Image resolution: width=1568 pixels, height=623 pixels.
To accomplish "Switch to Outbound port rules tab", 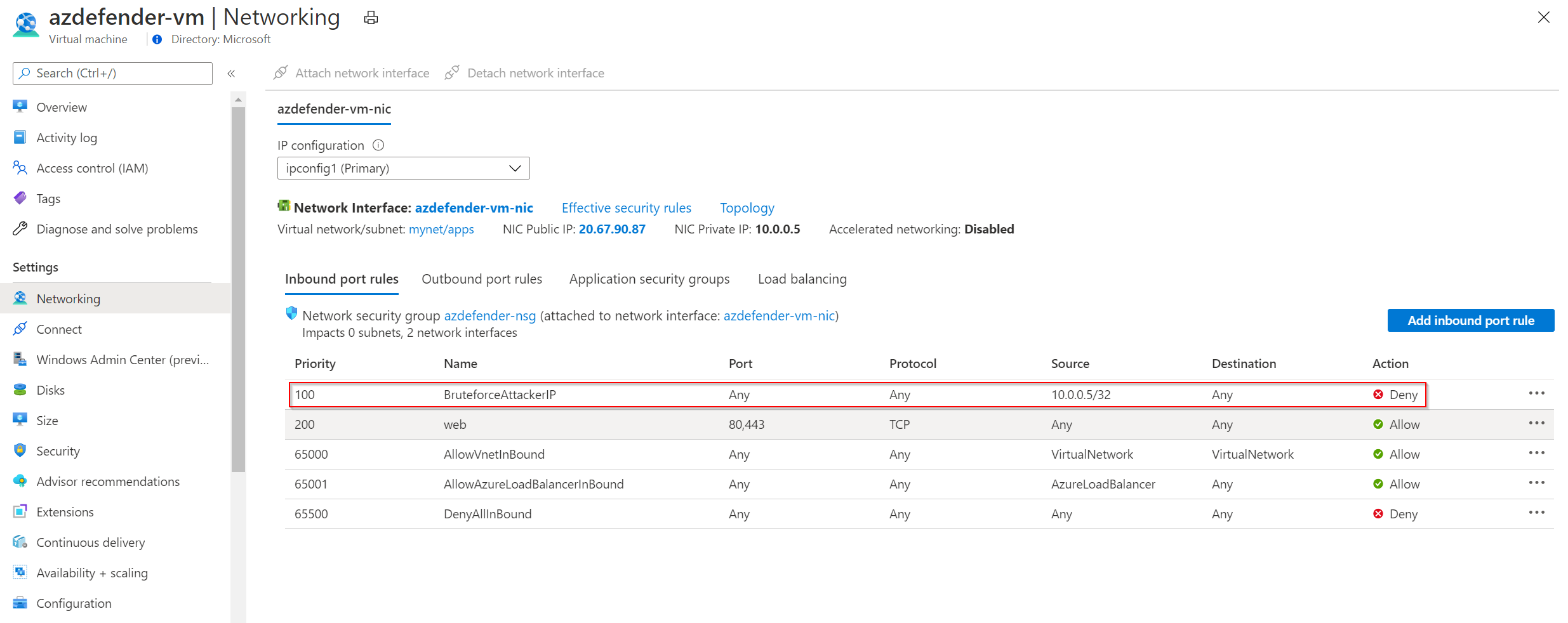I will [481, 279].
